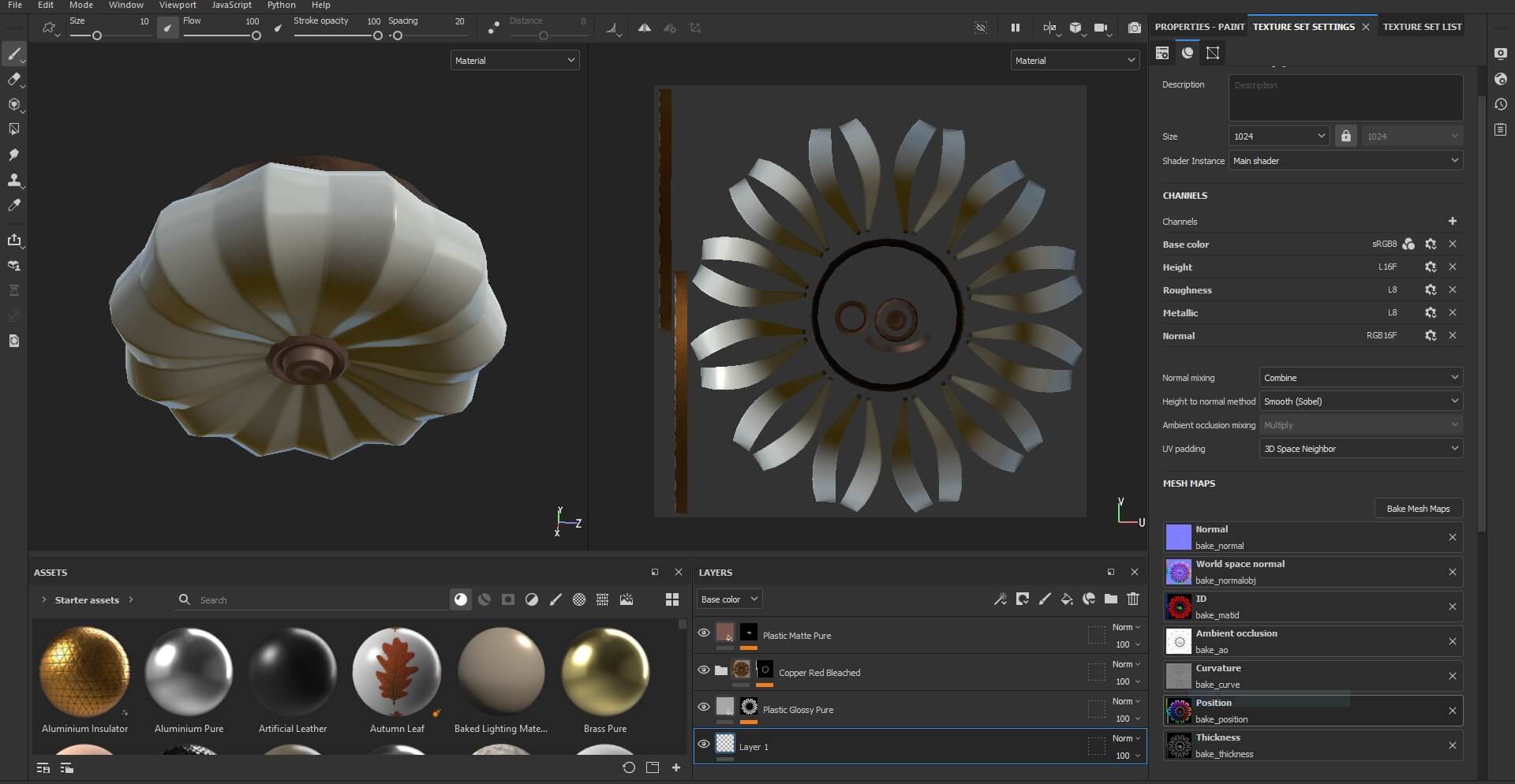Click the Bake Mesh Maps button
The width and height of the screenshot is (1515, 784).
click(x=1418, y=509)
